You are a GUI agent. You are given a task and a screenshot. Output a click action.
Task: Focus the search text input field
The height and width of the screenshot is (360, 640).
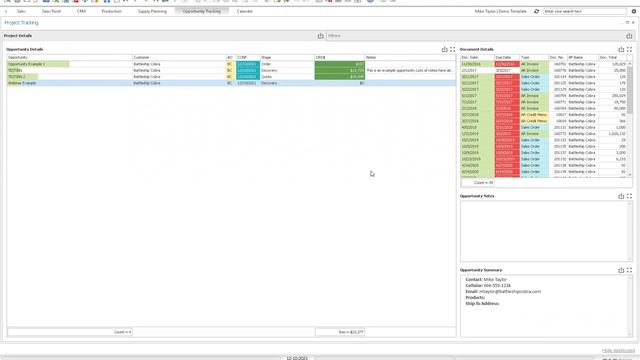click(584, 11)
